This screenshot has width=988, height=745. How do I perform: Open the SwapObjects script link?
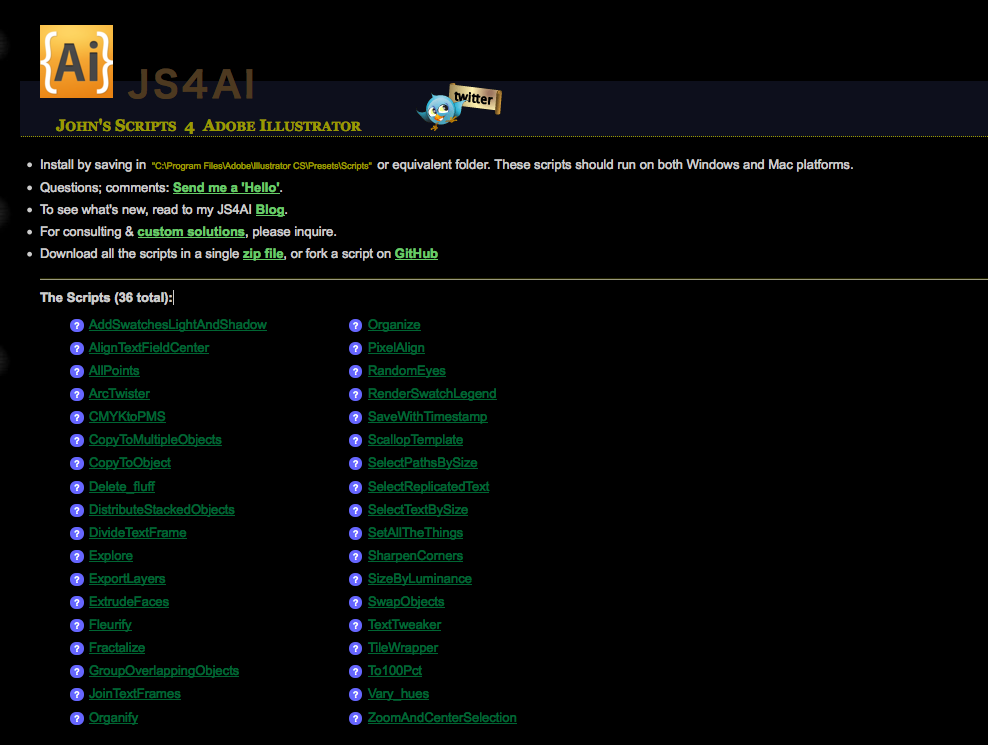pyautogui.click(x=406, y=601)
